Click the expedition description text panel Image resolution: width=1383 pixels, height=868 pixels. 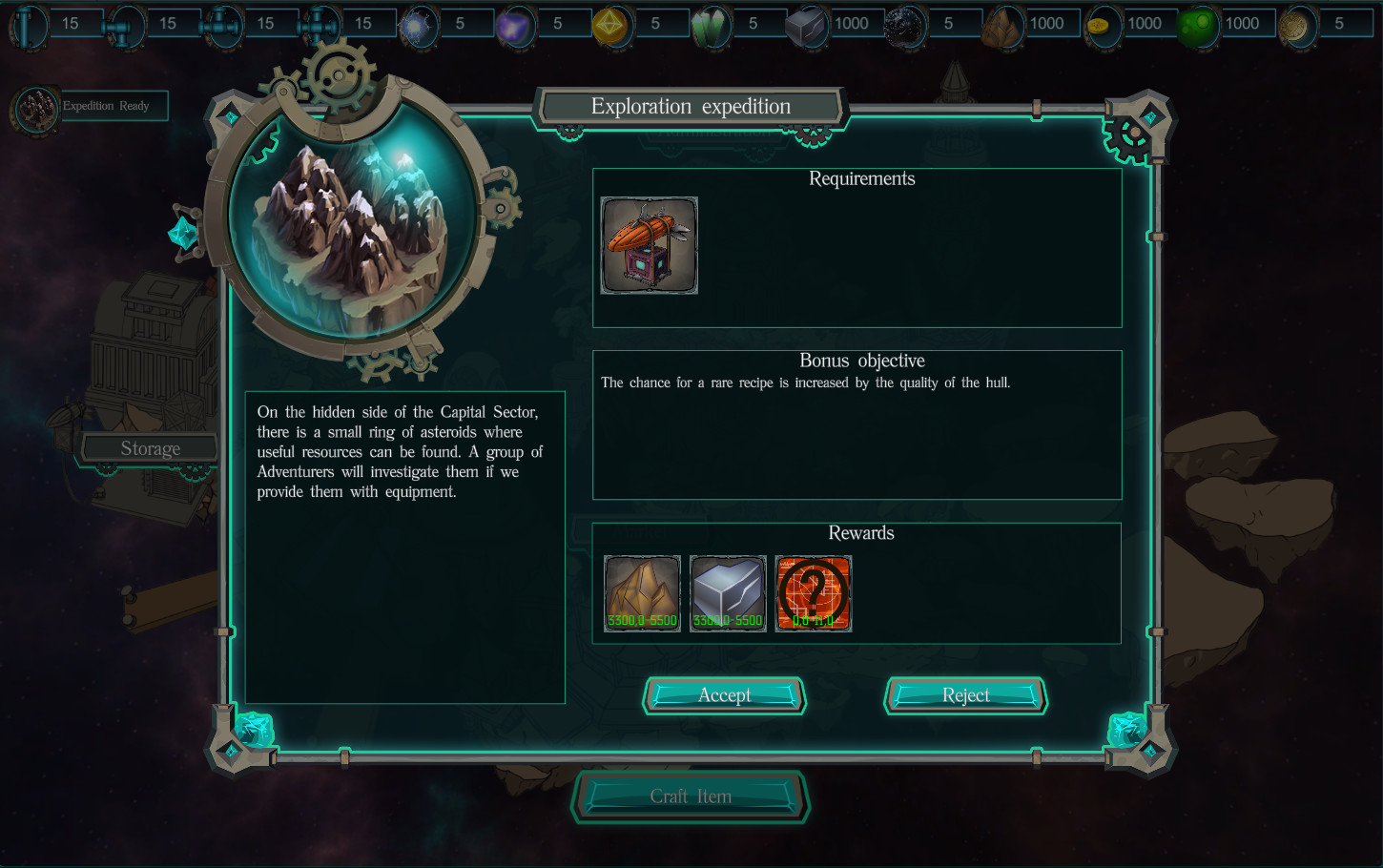click(x=405, y=548)
